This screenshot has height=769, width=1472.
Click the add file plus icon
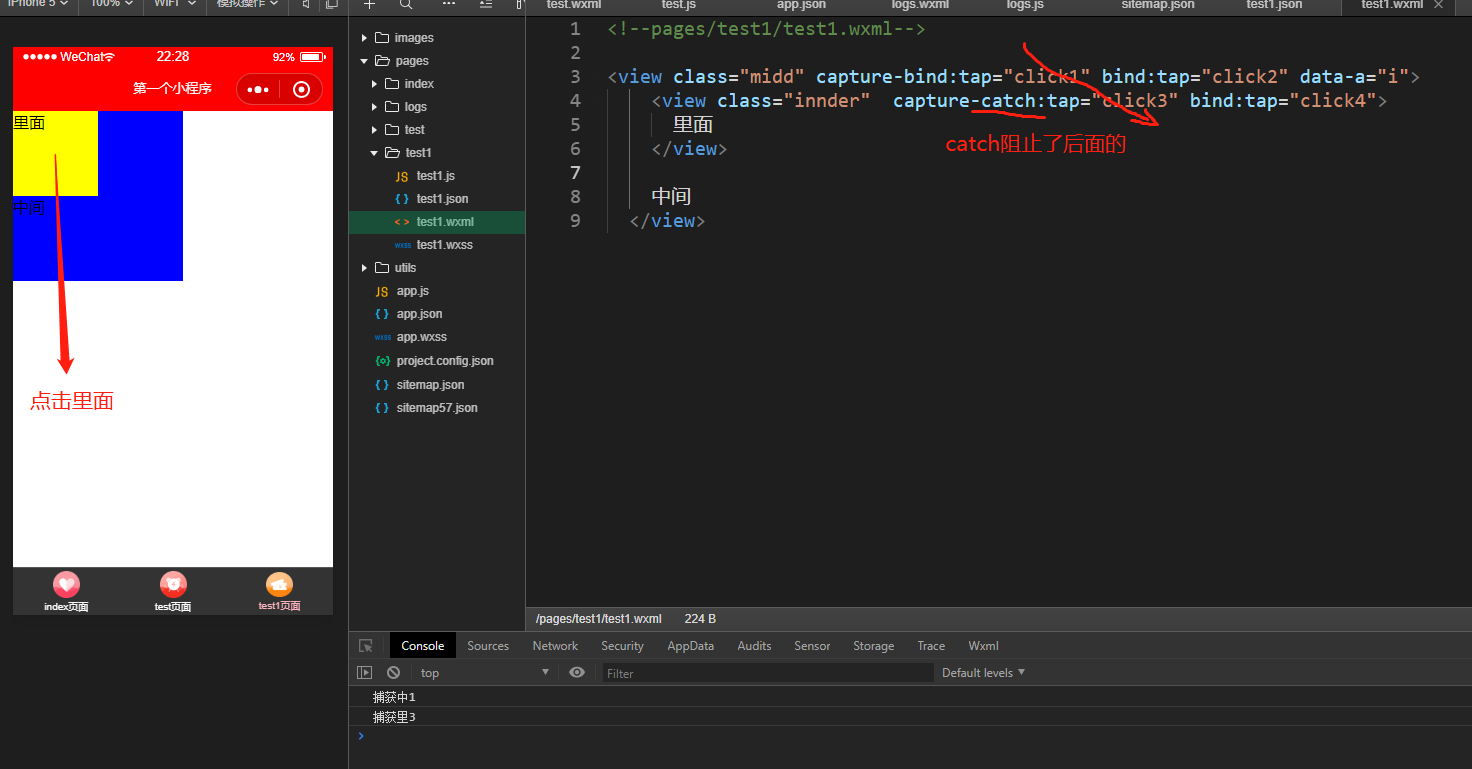[x=369, y=5]
